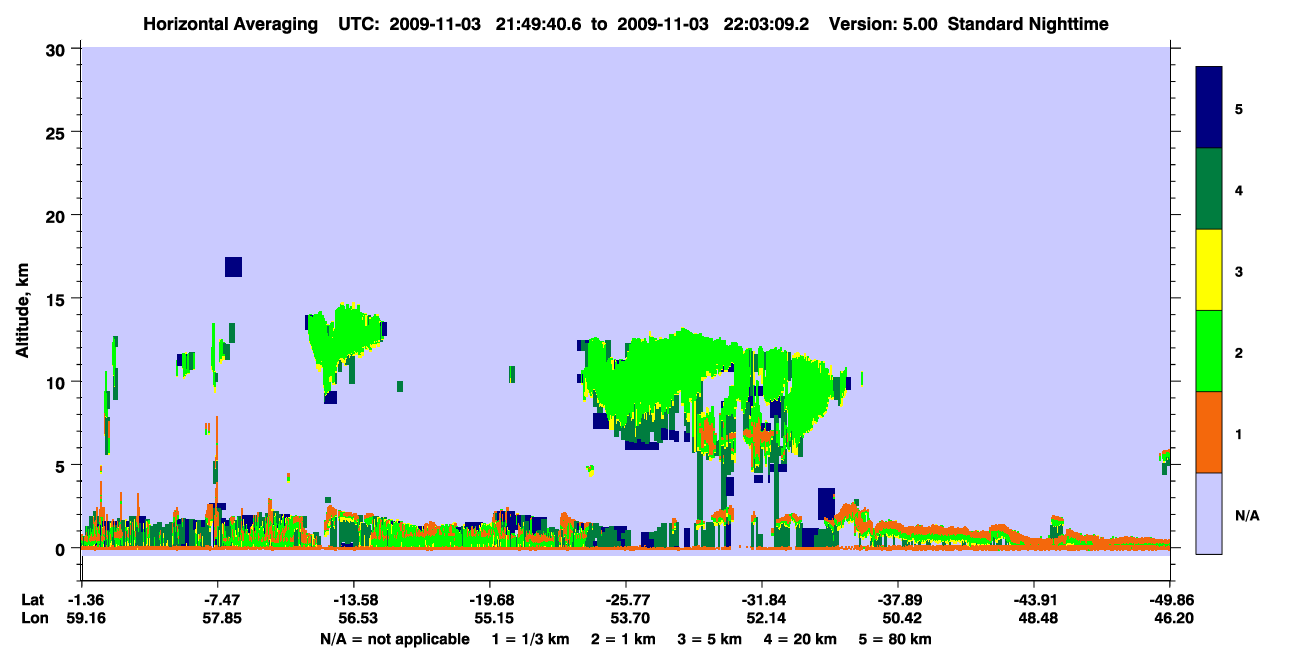Click the dark blue color bar segment labeled 5
This screenshot has width=1300, height=667.
1209,108
